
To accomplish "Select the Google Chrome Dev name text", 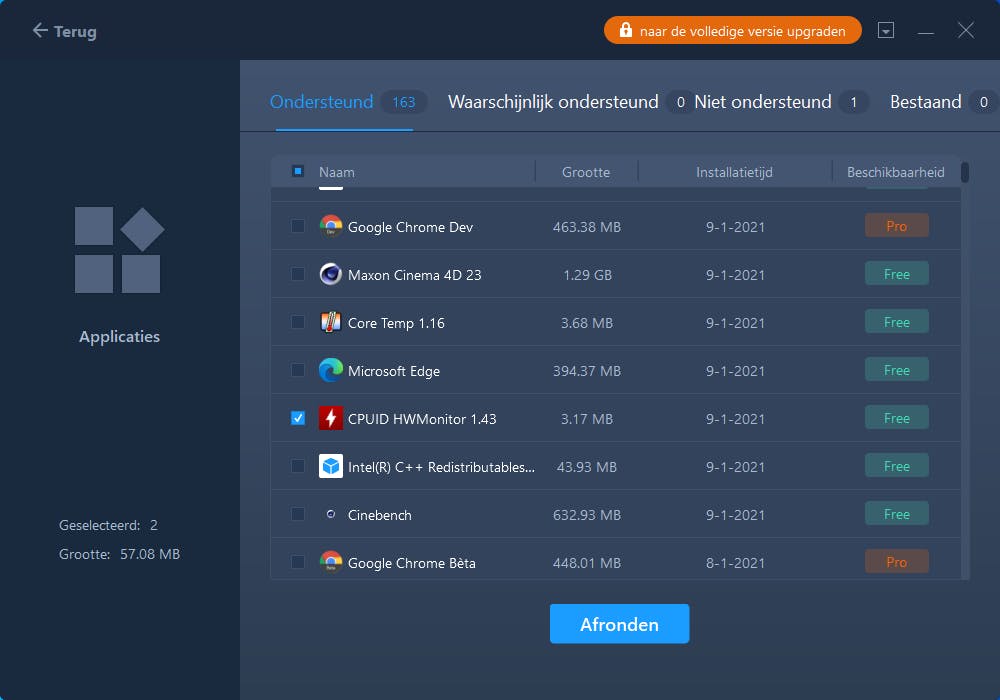I will tap(410, 227).
